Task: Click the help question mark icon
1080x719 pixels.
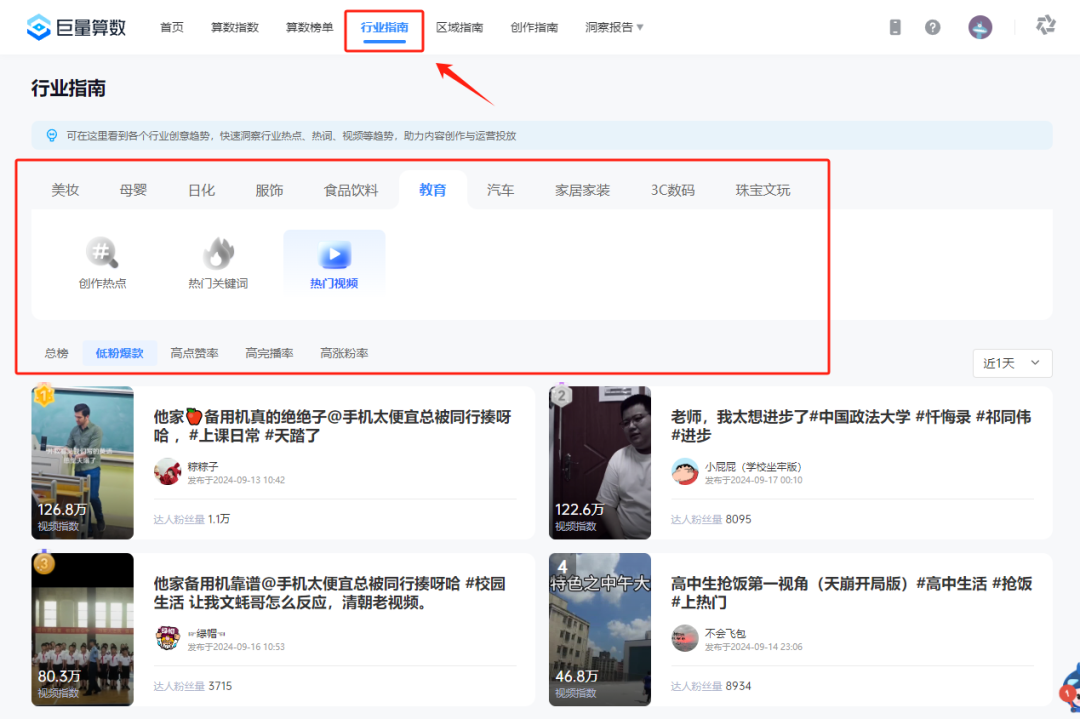Action: (x=932, y=27)
